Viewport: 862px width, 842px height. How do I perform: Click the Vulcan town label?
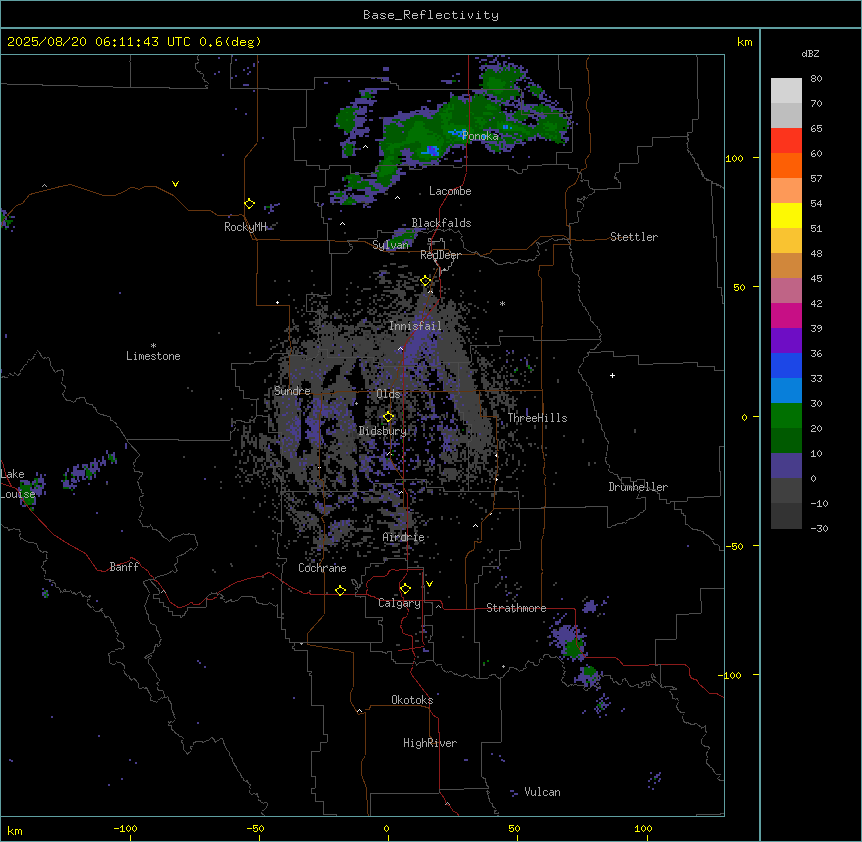pyautogui.click(x=543, y=792)
